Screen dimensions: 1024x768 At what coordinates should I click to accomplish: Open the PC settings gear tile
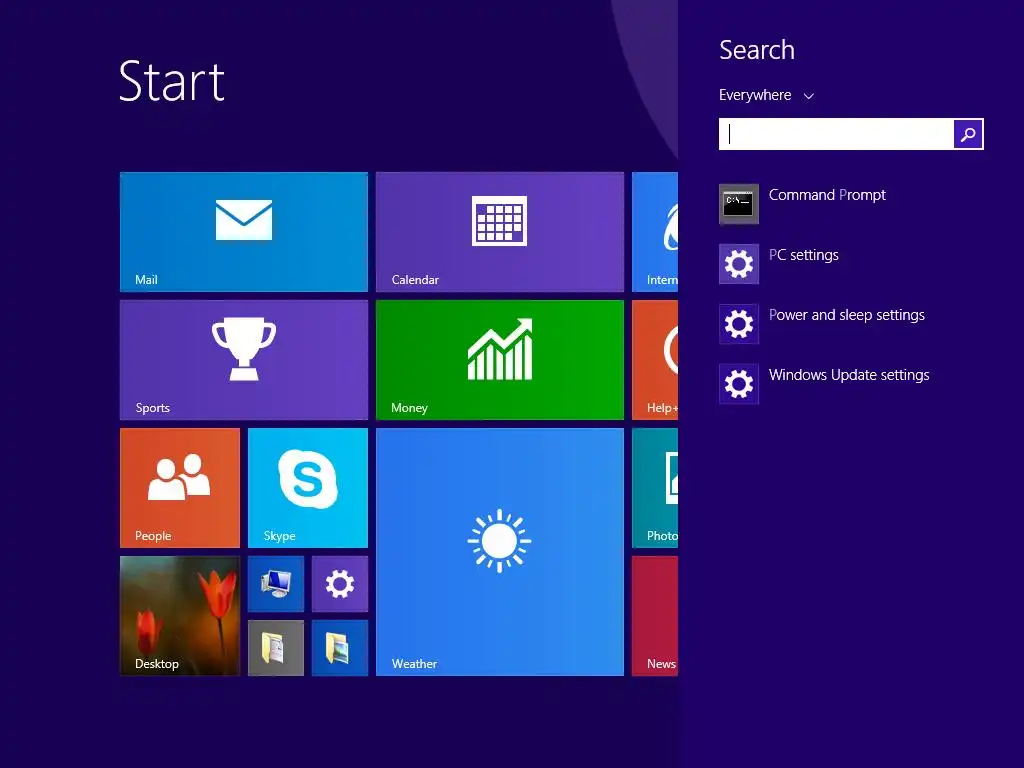pos(340,584)
